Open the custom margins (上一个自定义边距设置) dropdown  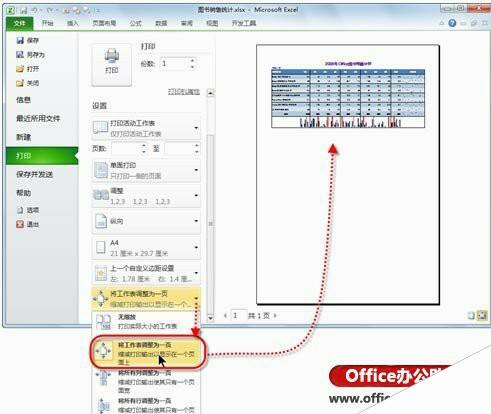tap(146, 273)
